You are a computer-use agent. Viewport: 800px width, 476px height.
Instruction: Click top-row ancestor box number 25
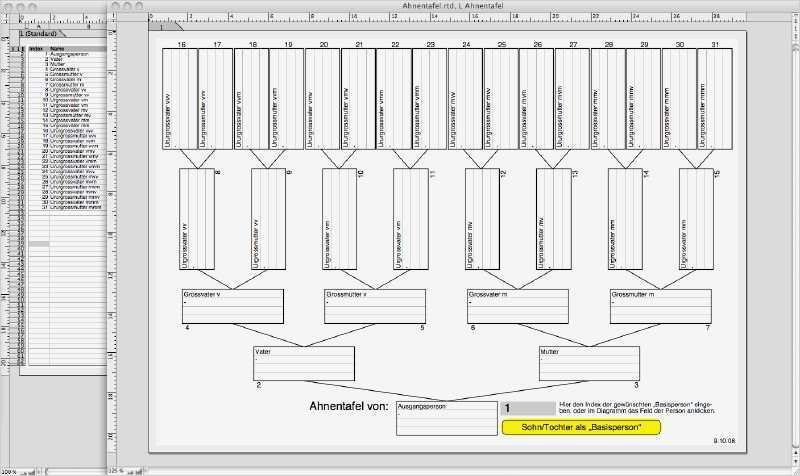point(501,99)
